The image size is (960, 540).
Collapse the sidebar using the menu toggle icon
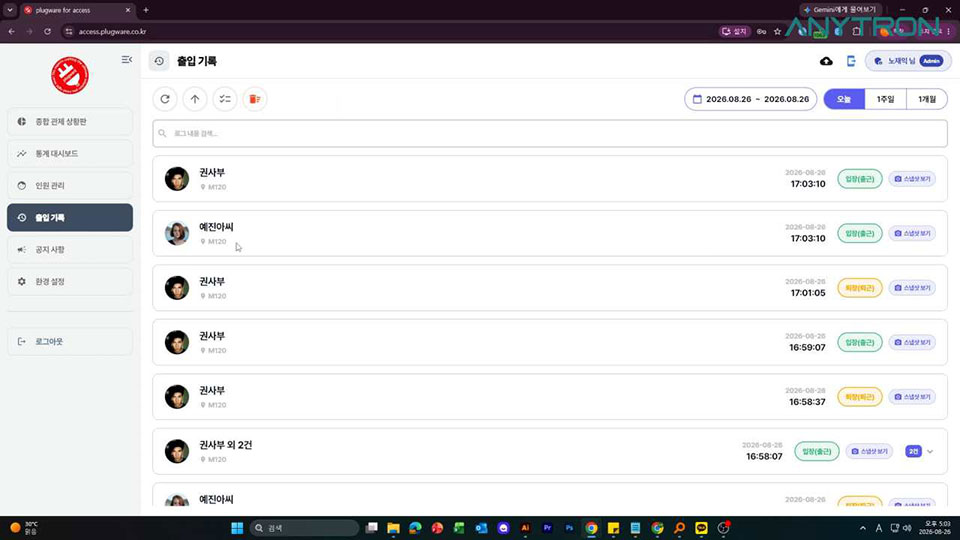(127, 59)
